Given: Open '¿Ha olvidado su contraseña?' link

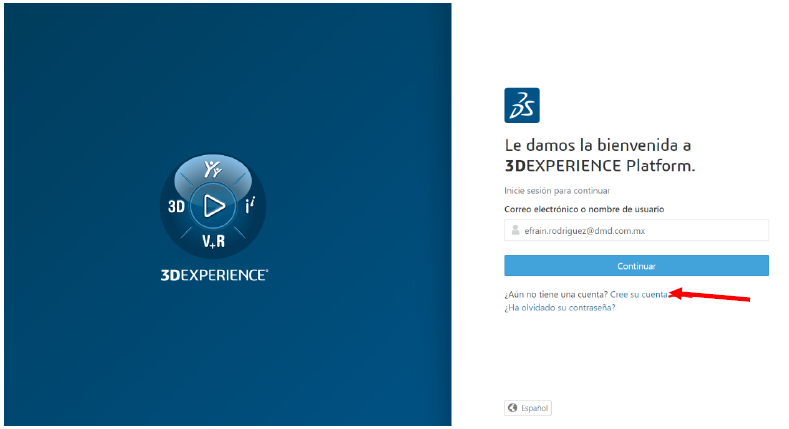Looking at the screenshot, I should [x=560, y=308].
